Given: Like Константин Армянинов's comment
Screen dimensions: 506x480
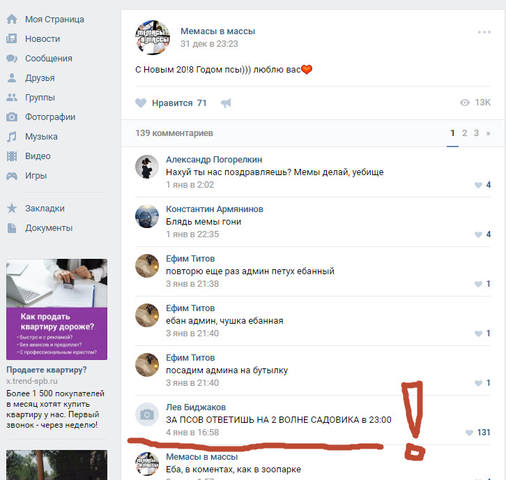Looking at the screenshot, I should pyautogui.click(x=478, y=235).
